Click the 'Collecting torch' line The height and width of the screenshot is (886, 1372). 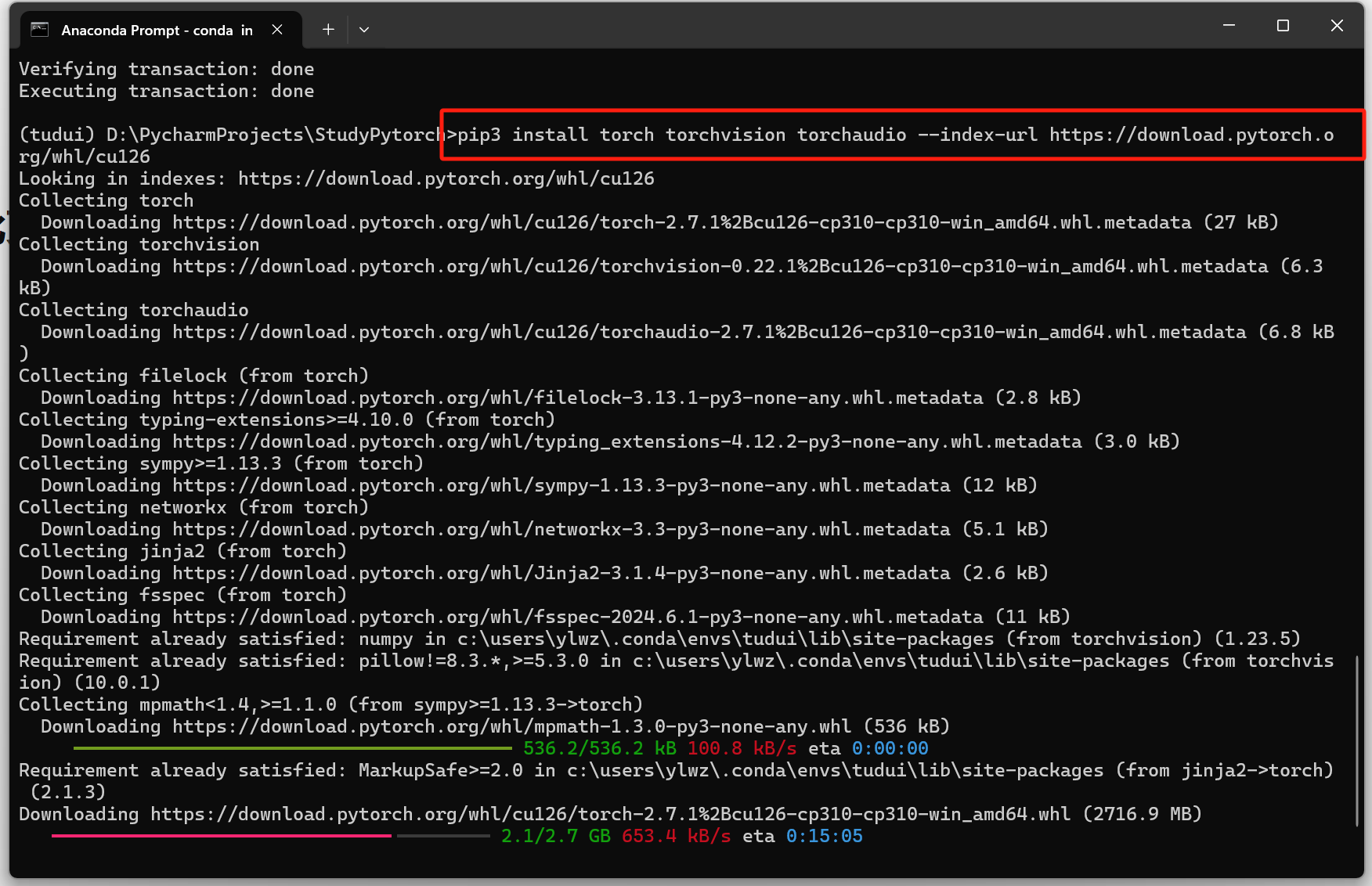point(106,200)
